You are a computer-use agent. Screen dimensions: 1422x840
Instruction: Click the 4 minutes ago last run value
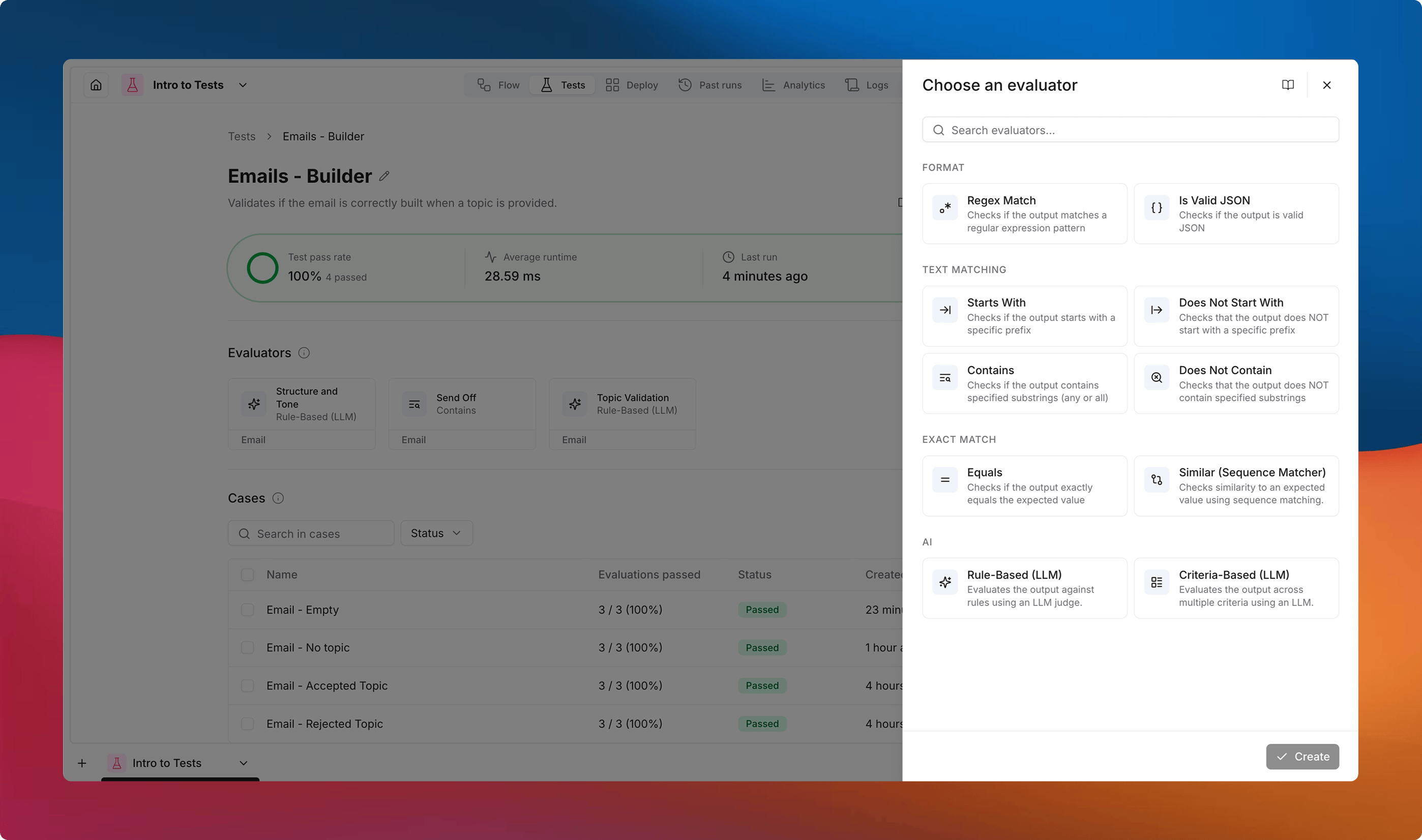tap(765, 276)
